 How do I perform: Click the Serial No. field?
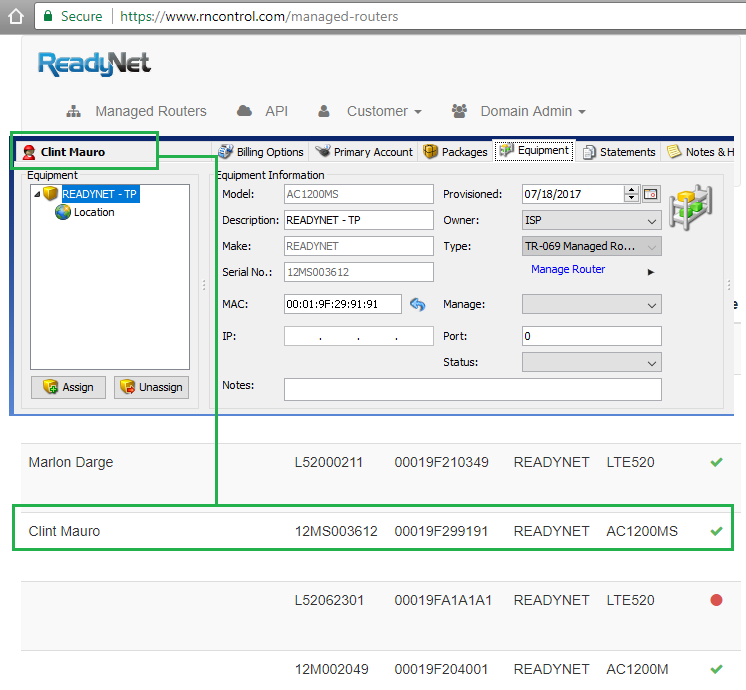[359, 272]
